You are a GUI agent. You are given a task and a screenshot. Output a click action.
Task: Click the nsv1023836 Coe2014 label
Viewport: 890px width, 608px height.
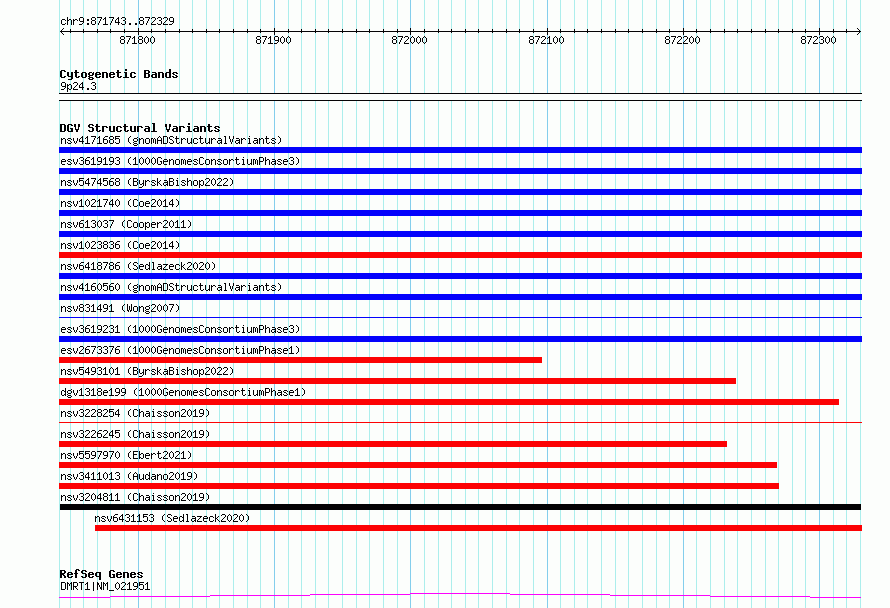coord(120,245)
